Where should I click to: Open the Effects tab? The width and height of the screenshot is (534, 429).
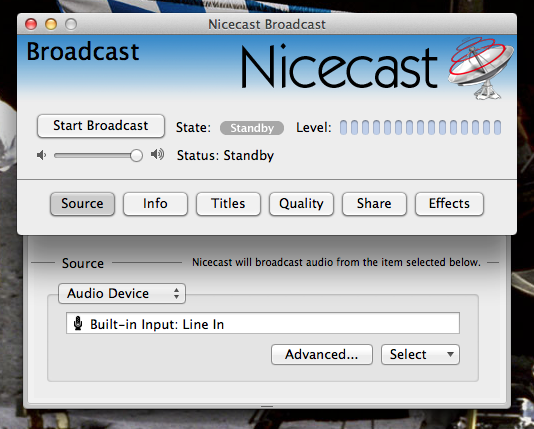point(449,204)
